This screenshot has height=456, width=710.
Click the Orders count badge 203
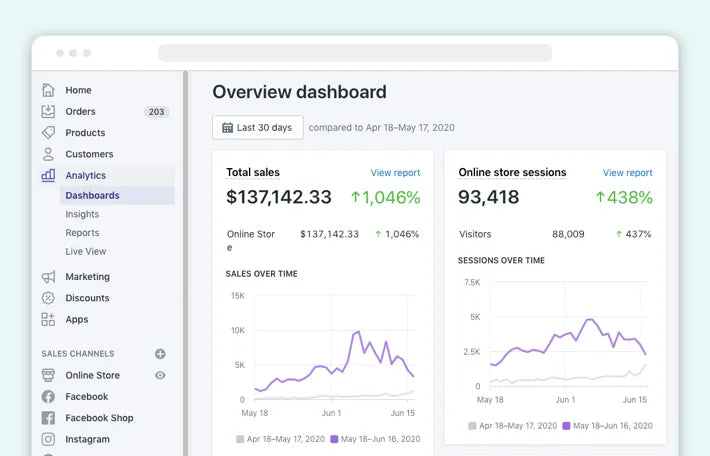(156, 112)
